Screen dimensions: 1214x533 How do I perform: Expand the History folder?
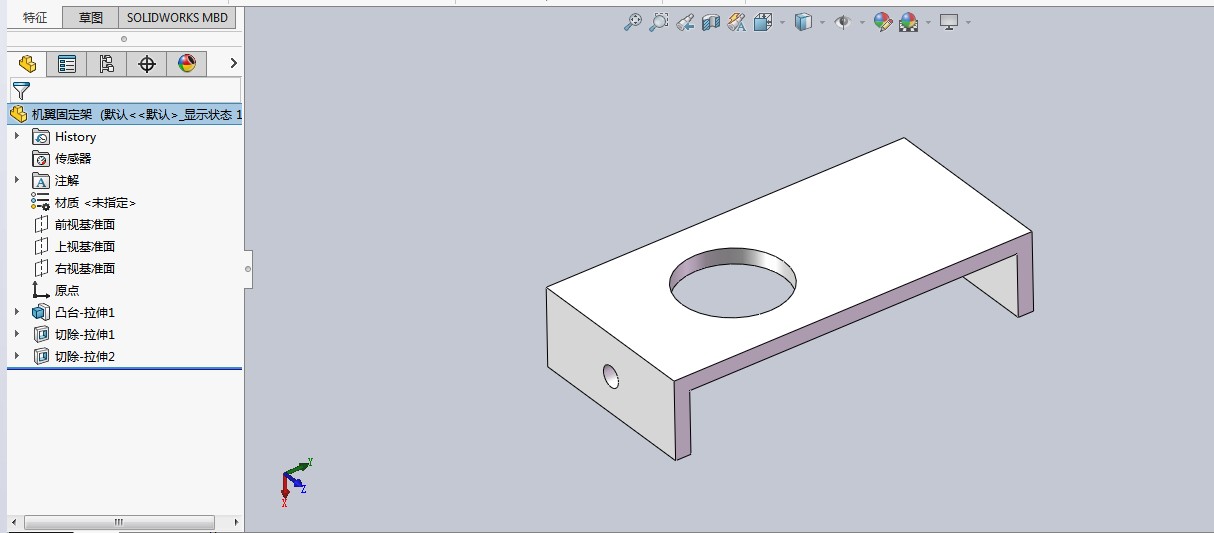click(17, 136)
